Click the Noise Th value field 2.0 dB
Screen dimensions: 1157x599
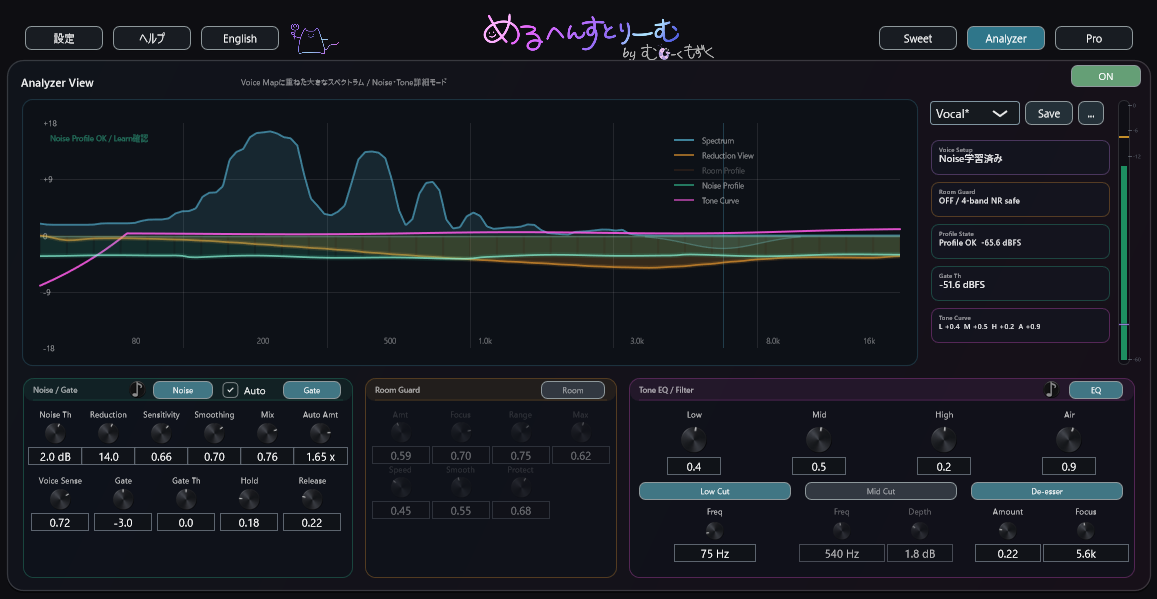point(55,457)
